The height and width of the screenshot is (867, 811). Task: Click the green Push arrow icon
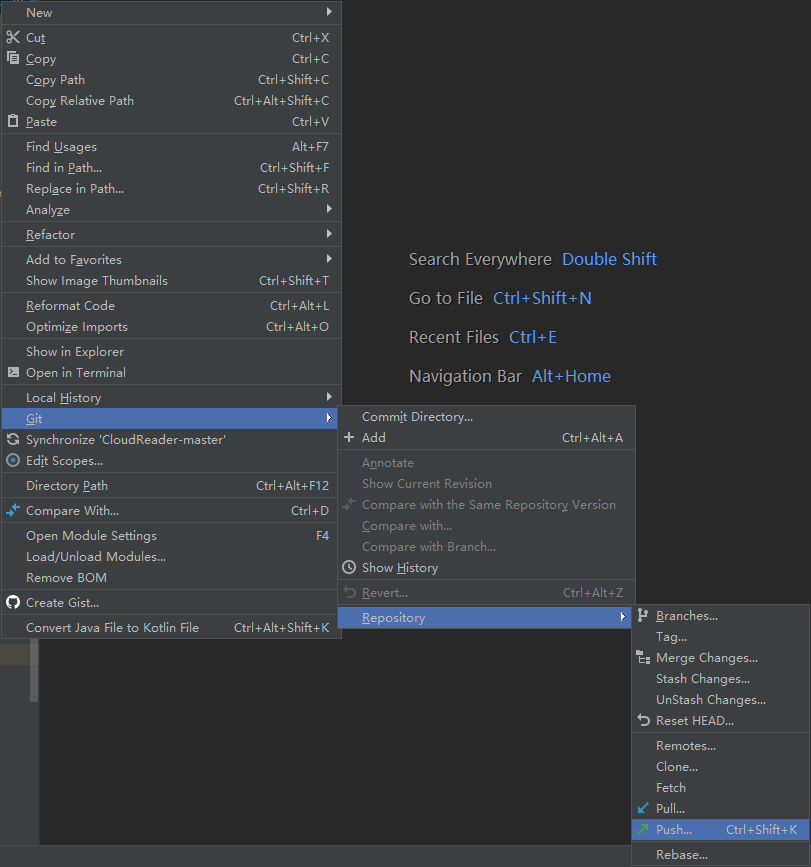(x=643, y=829)
